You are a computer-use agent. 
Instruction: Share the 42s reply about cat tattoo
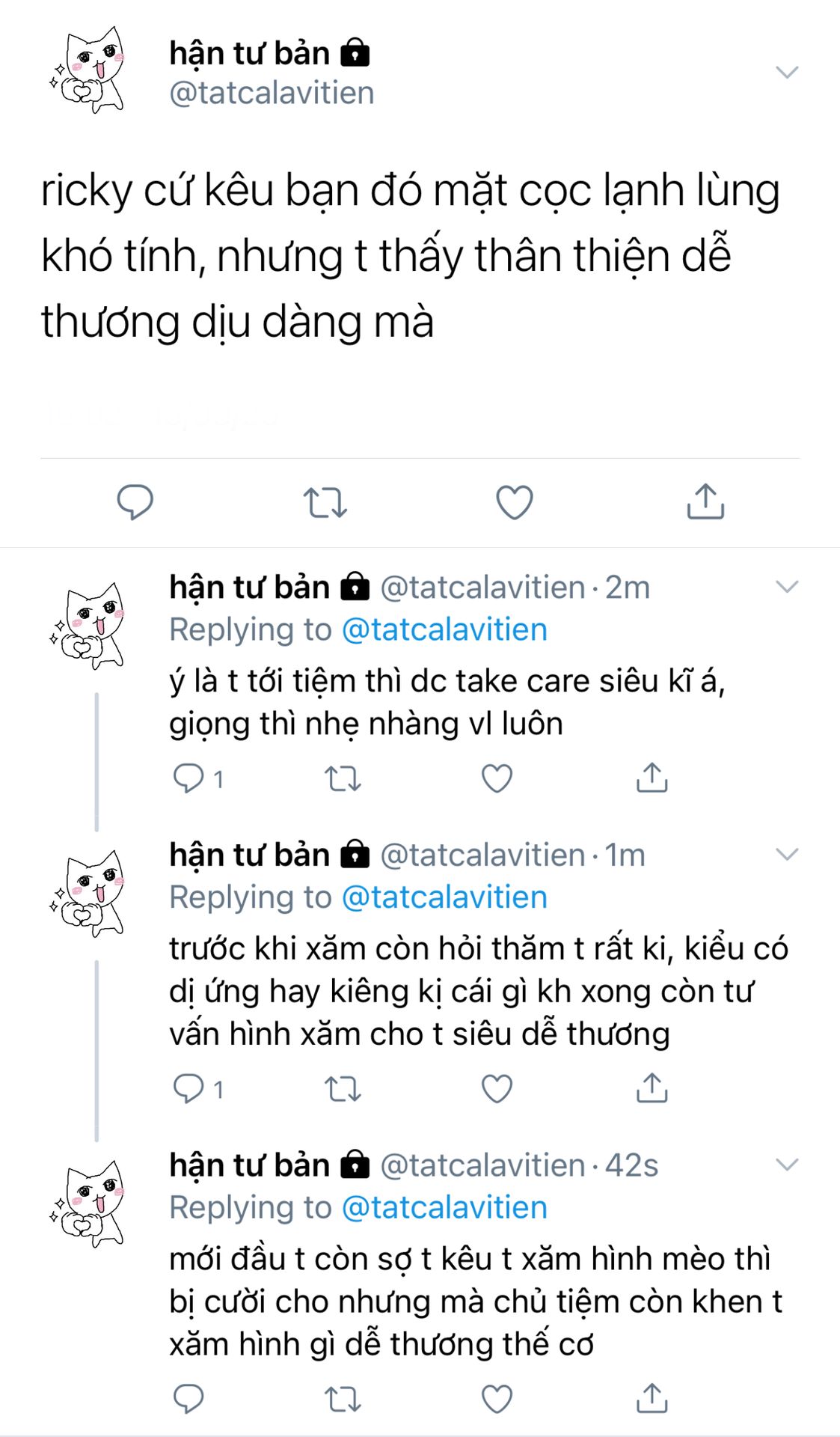(652, 1397)
